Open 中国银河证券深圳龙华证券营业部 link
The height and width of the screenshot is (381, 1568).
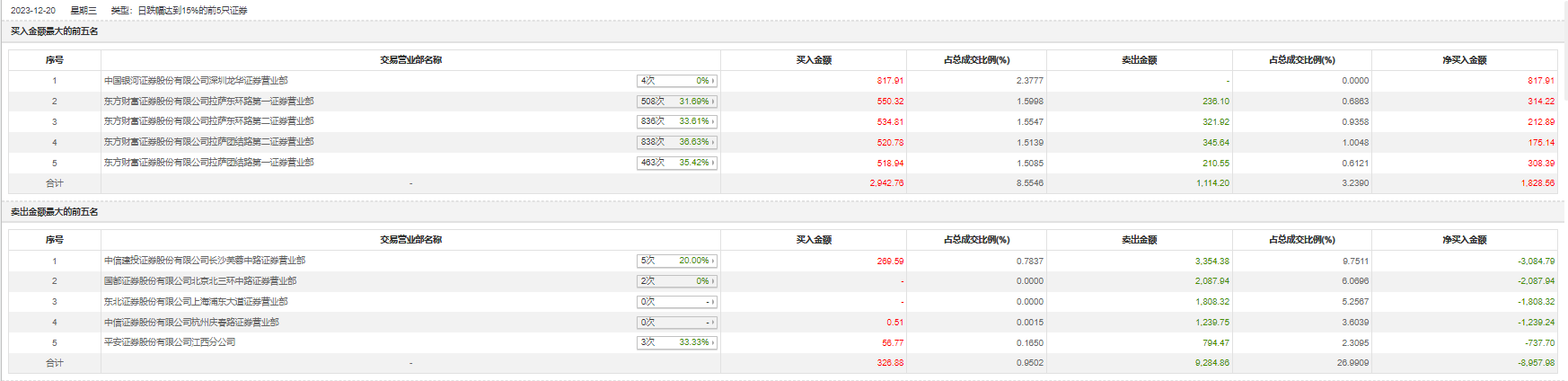point(196,81)
